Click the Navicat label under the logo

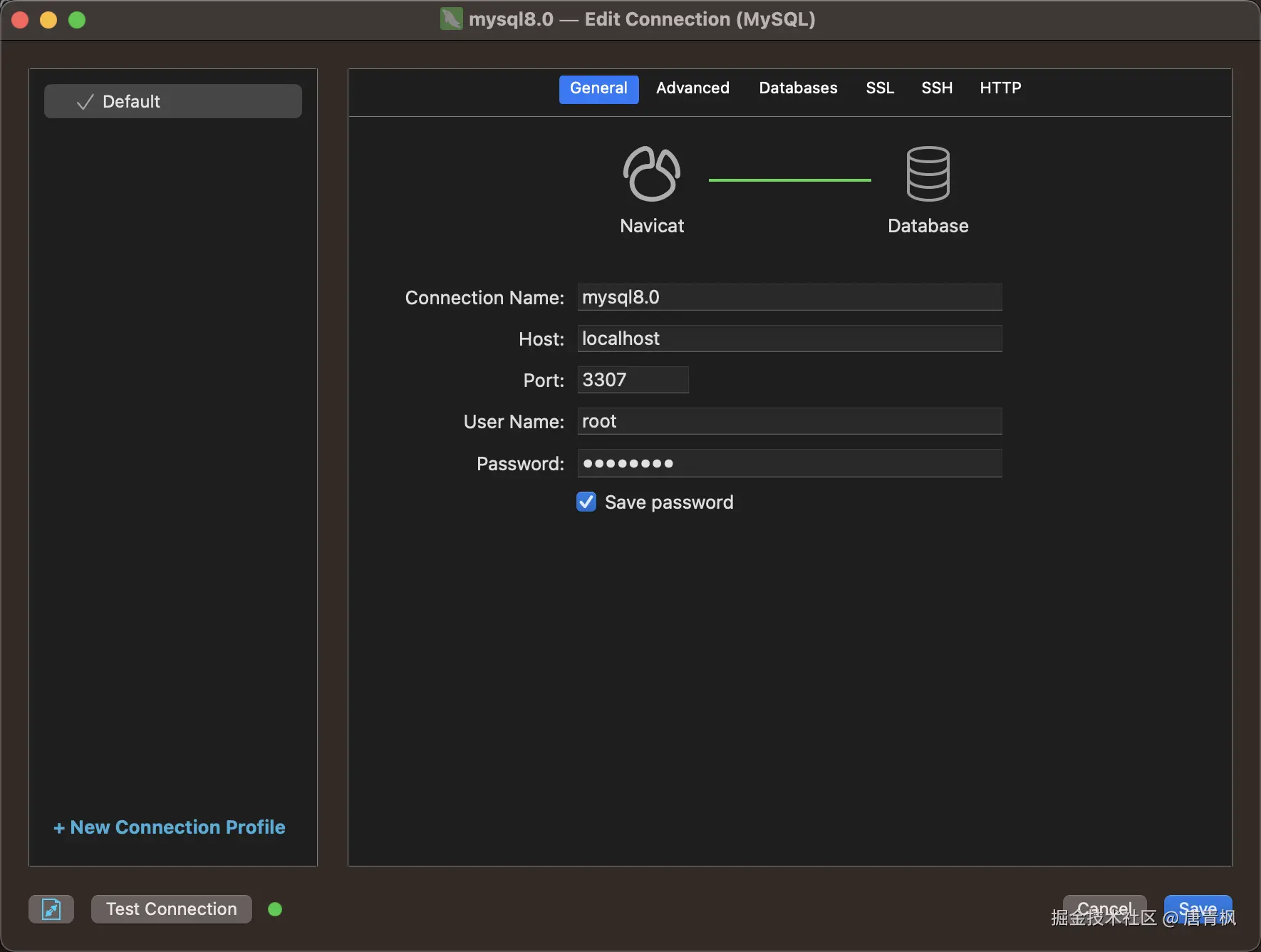pos(652,226)
